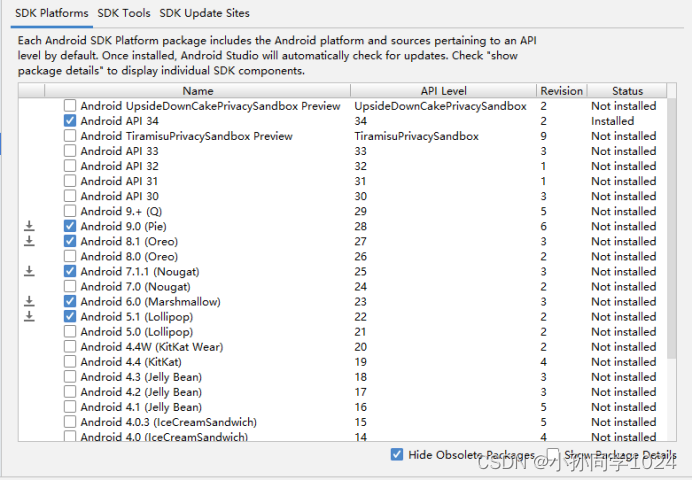Uncheck the Android 7.1.1 (Nougat) checkbox

[x=70, y=271]
